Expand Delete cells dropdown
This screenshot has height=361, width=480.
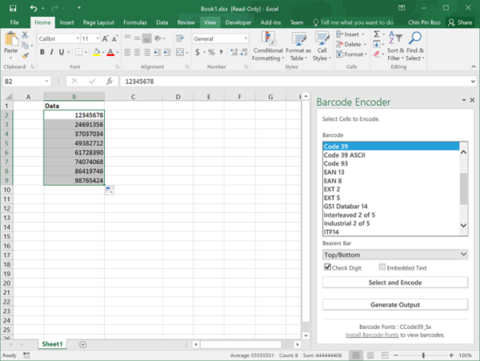click(x=365, y=44)
